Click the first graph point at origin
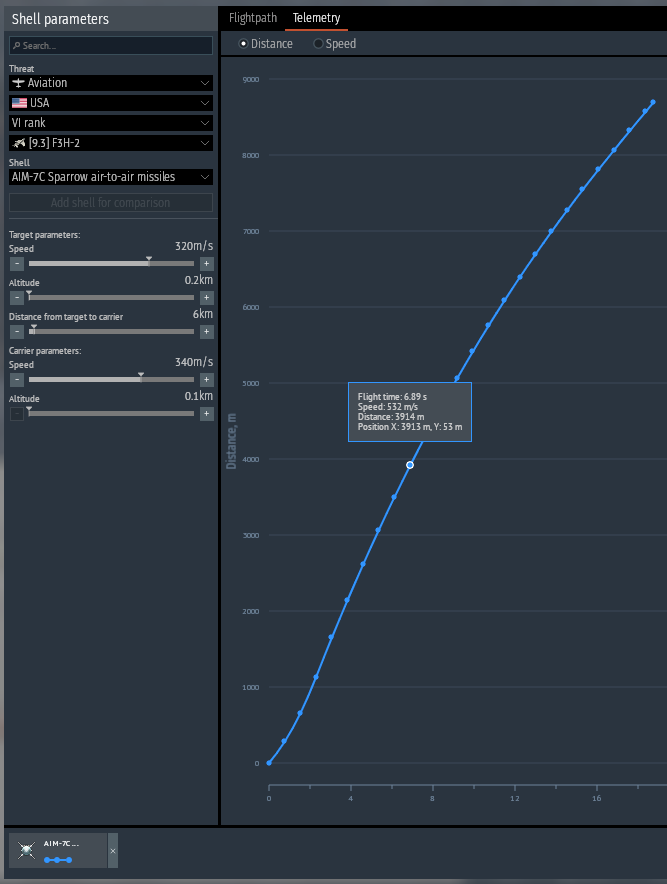Screen dimensions: 667x884 (x=269, y=763)
